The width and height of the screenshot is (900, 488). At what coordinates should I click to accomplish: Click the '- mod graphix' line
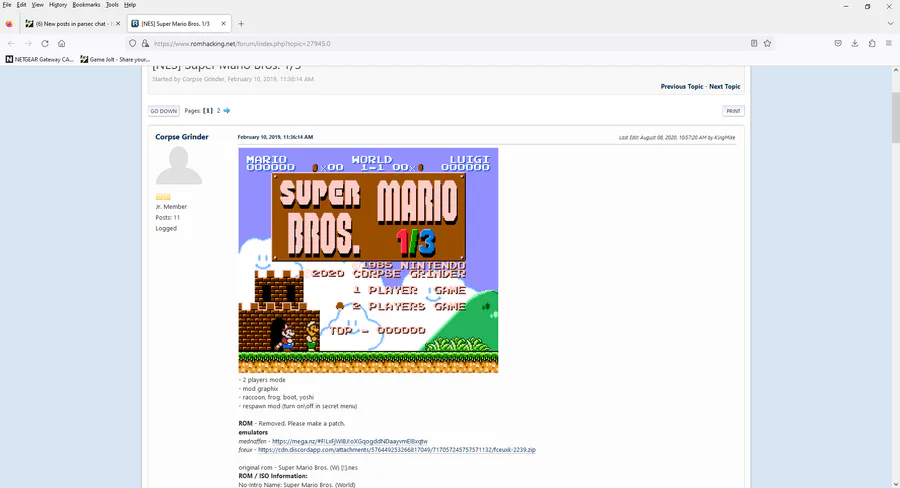(258, 389)
